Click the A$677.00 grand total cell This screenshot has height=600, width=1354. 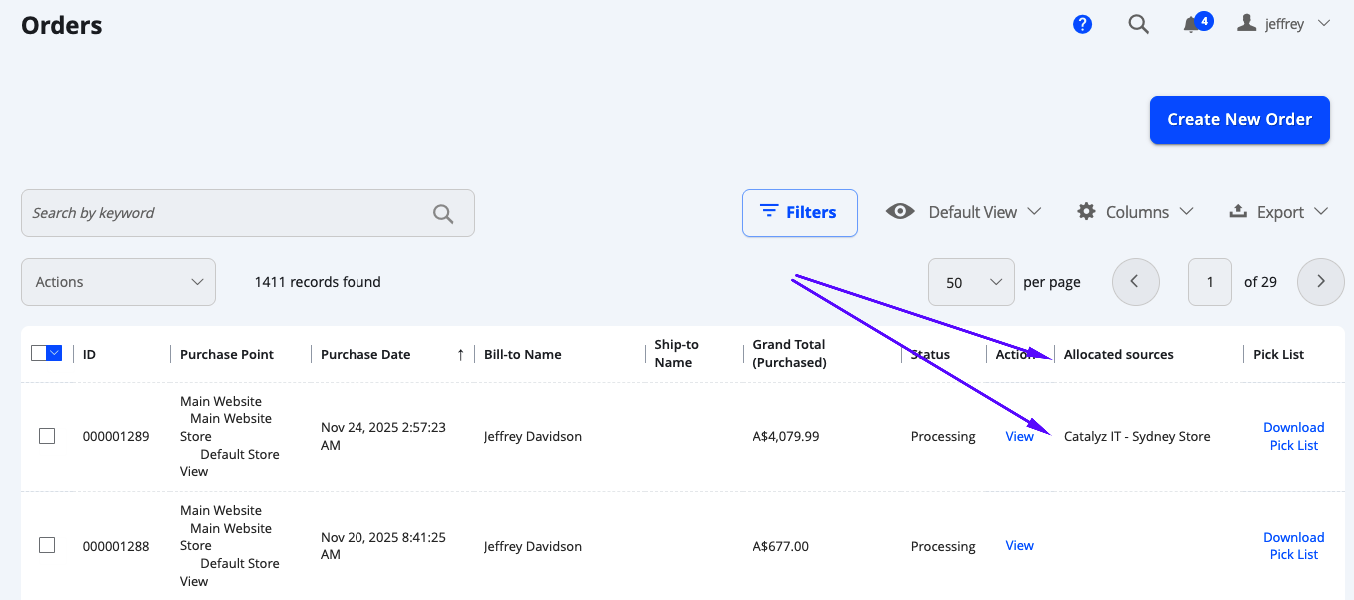[x=781, y=546]
